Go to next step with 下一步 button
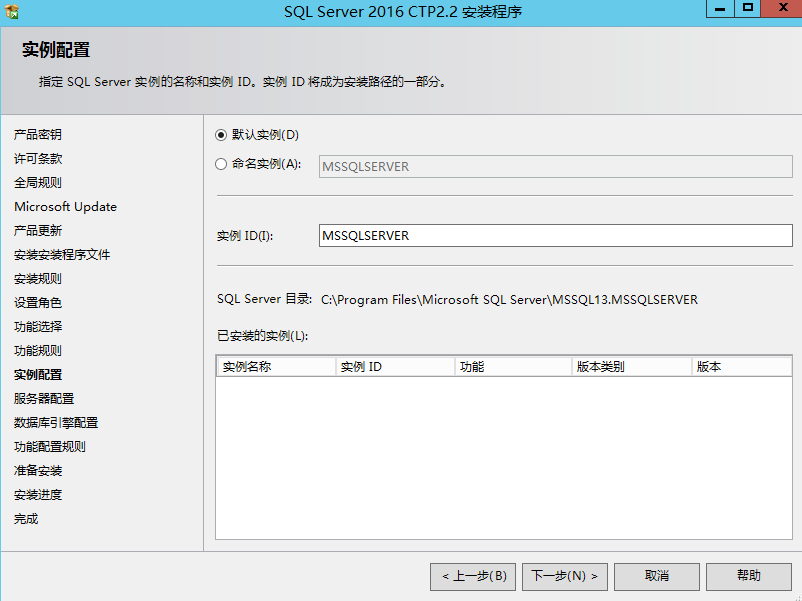This screenshot has width=802, height=601. coord(565,576)
